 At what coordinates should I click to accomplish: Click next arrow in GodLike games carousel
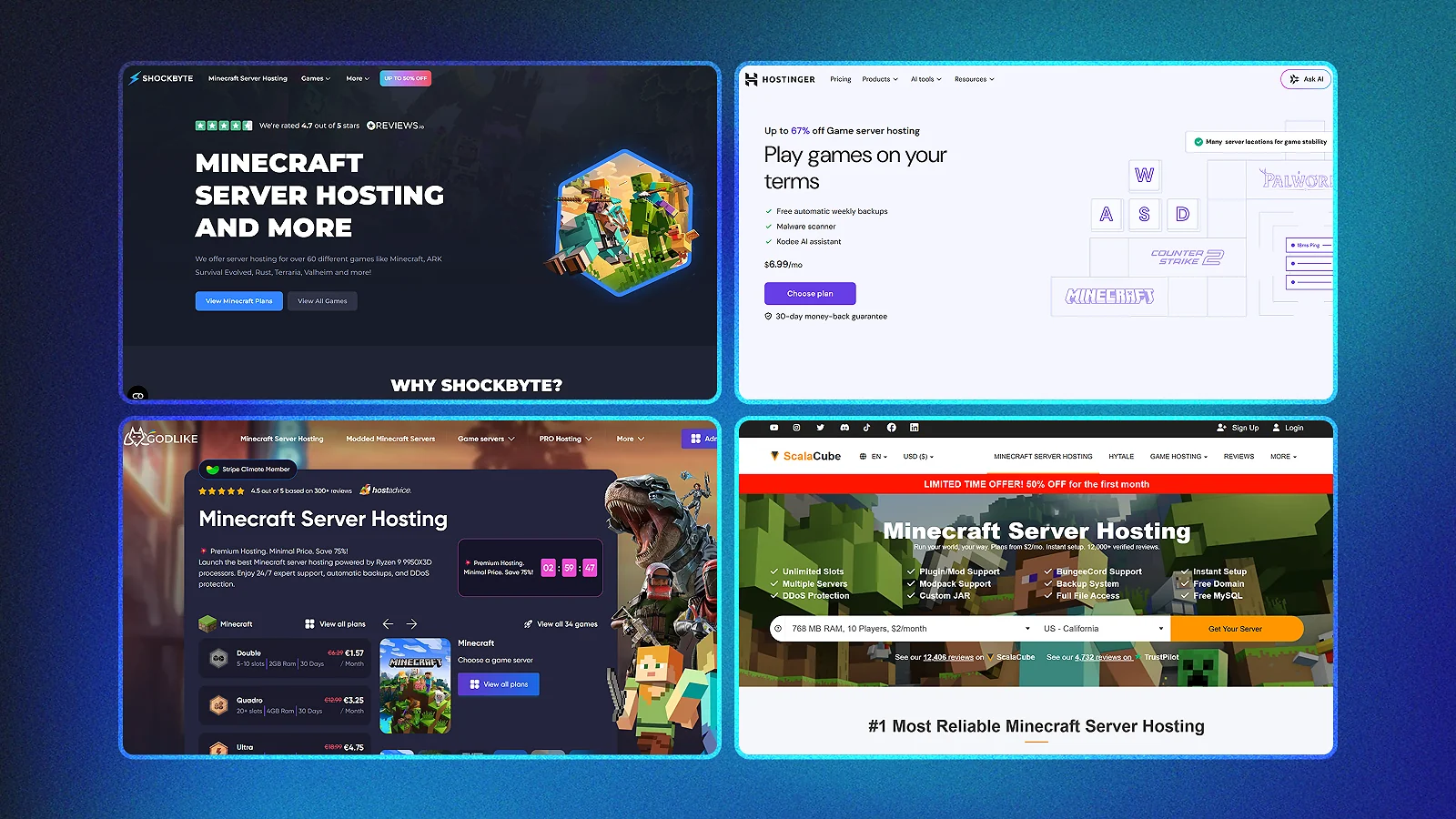(x=411, y=624)
